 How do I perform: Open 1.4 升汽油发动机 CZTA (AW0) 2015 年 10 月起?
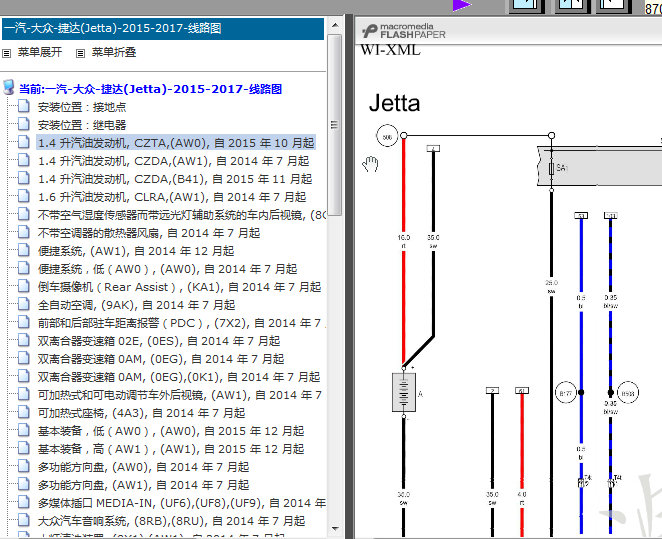click(176, 143)
